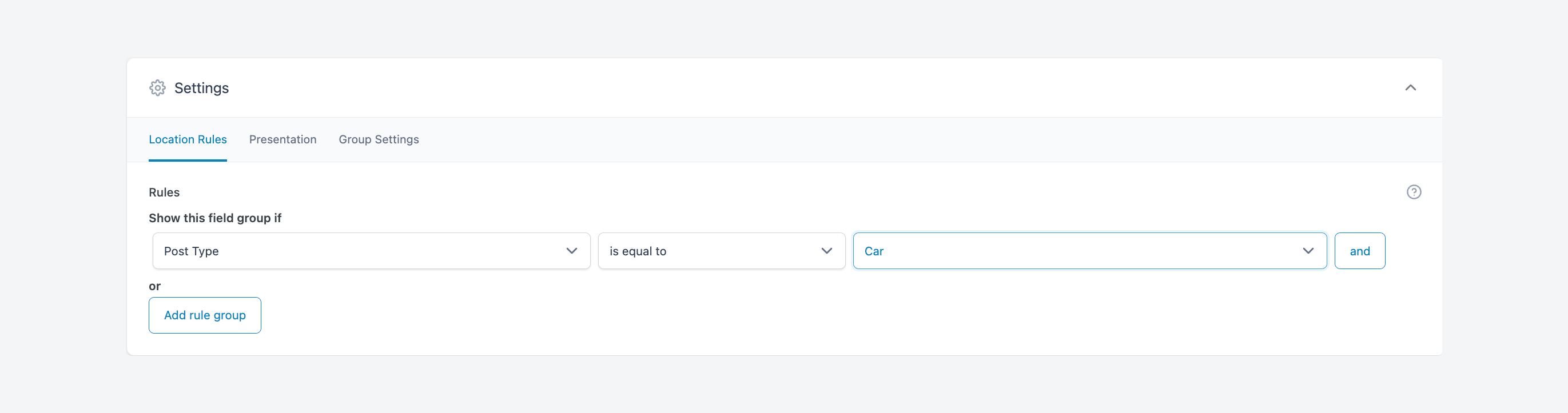The image size is (1568, 413).
Task: Click the arrow icon in the Post Type select
Action: 572,251
